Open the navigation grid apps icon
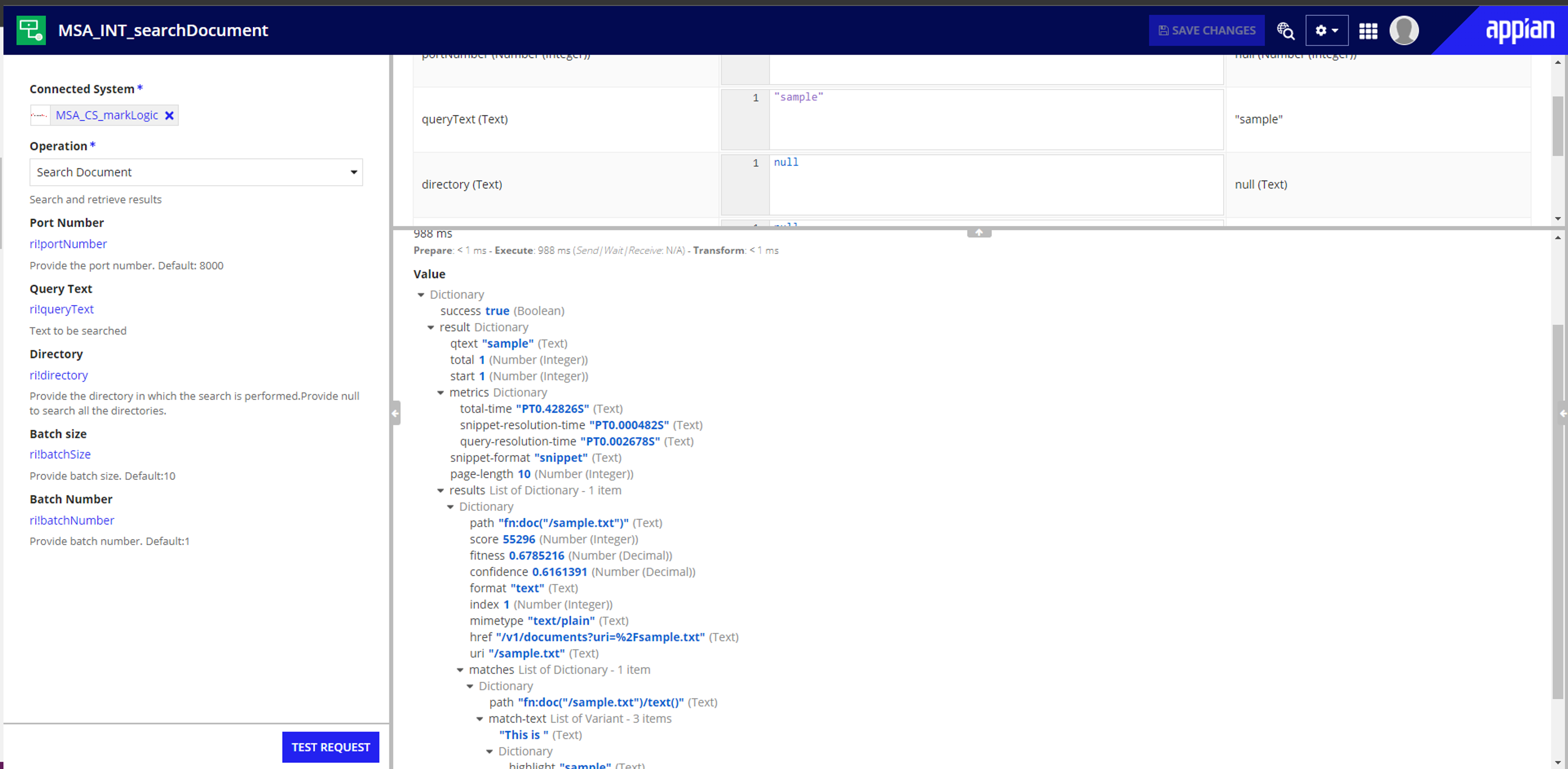 coord(1368,31)
